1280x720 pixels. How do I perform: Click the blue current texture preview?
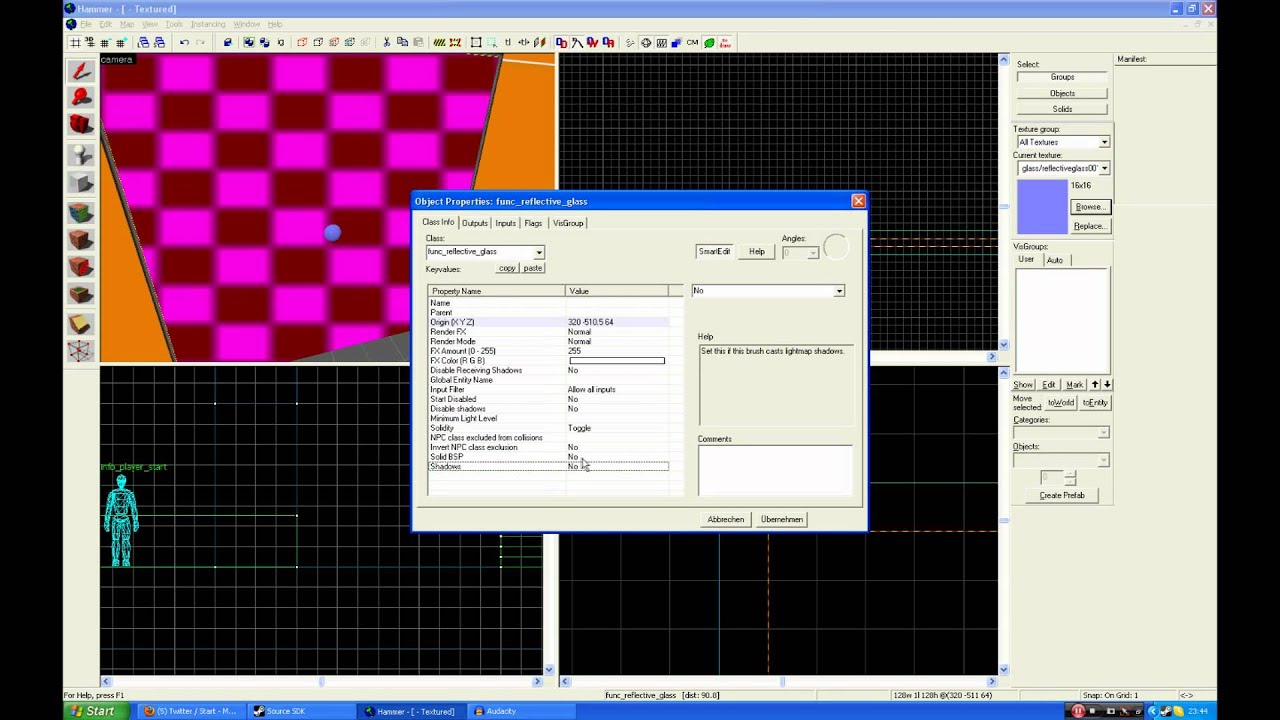[1042, 207]
